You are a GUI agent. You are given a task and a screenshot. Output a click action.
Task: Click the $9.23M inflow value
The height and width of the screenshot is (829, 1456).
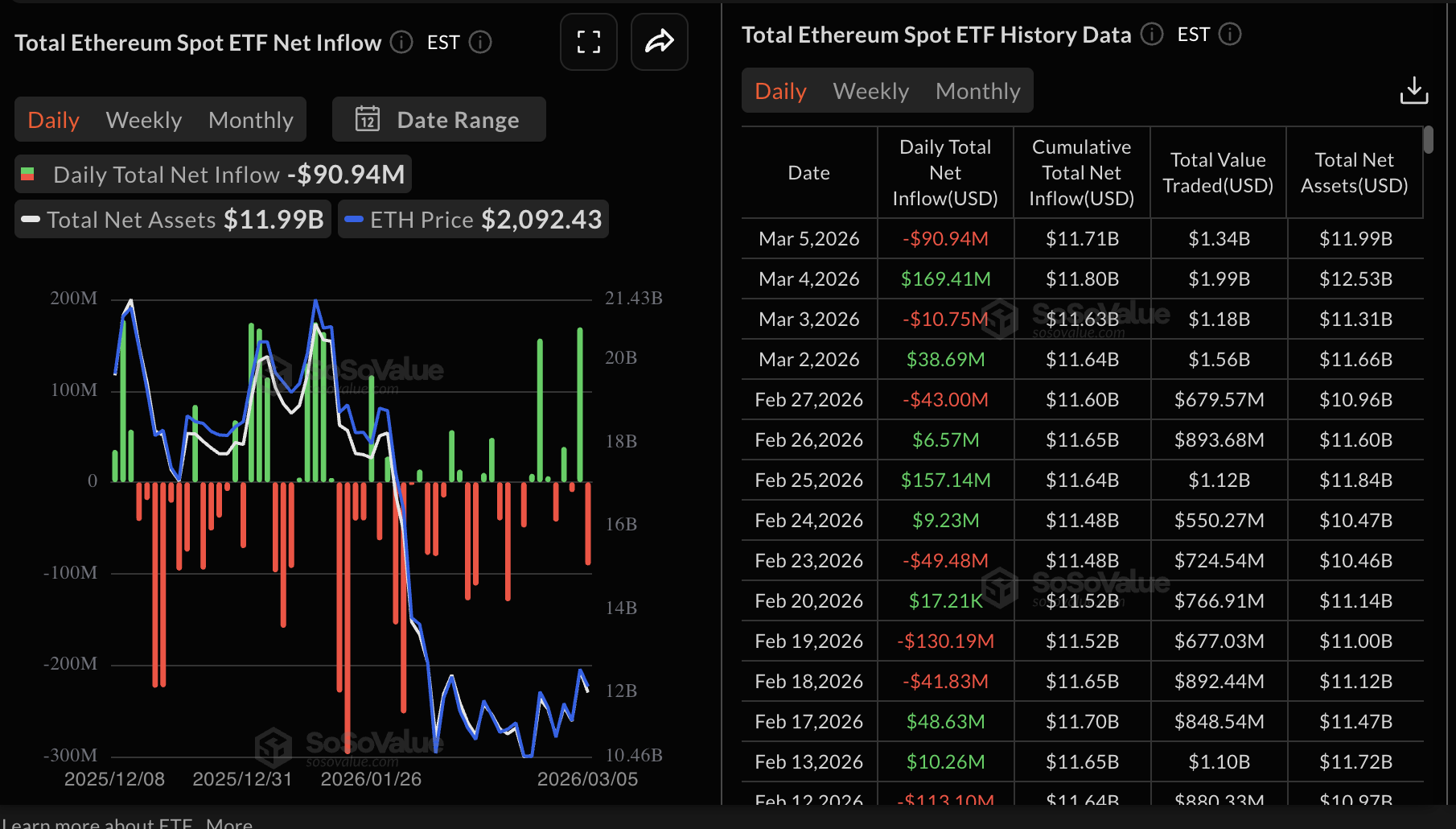click(945, 521)
